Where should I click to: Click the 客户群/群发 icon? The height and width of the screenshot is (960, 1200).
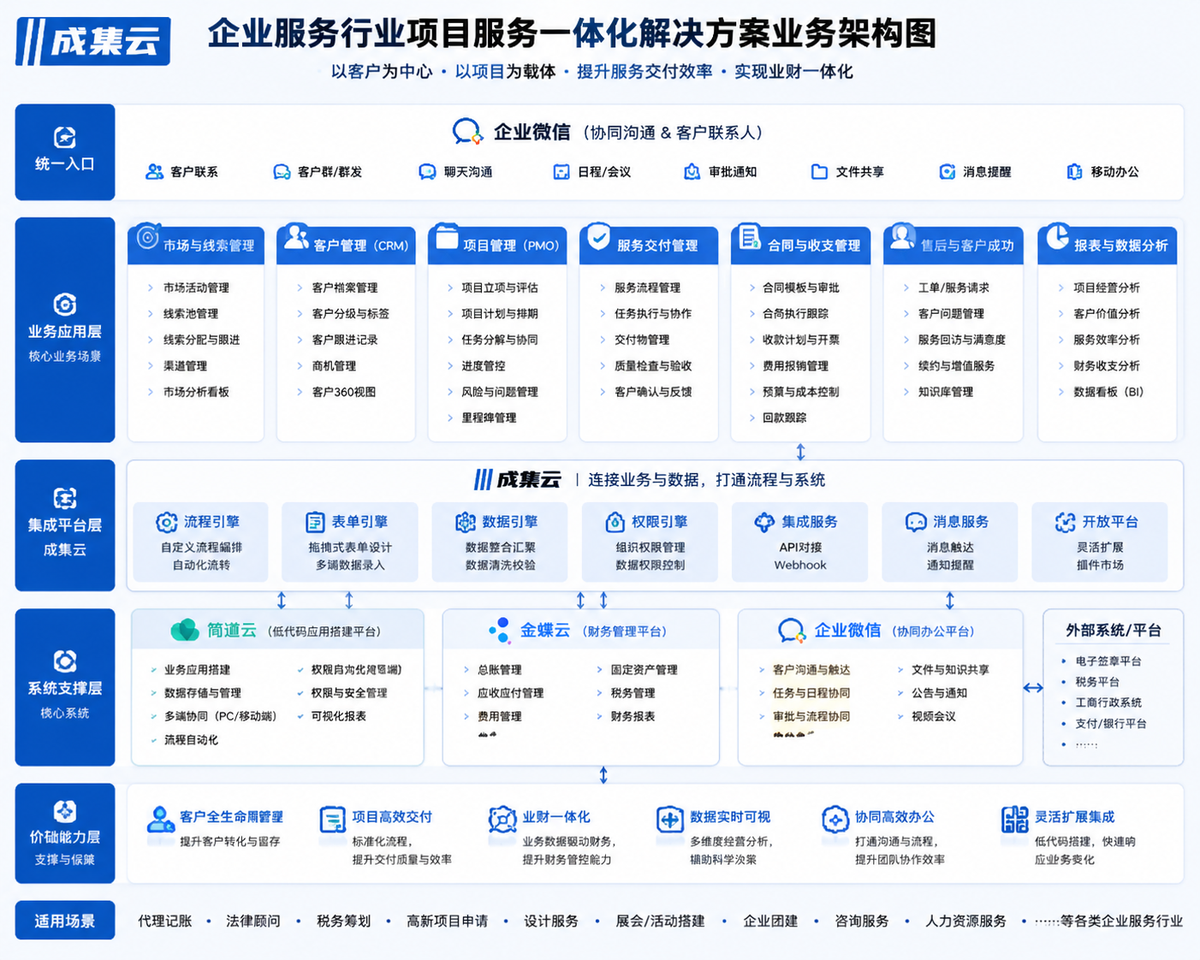click(x=282, y=172)
